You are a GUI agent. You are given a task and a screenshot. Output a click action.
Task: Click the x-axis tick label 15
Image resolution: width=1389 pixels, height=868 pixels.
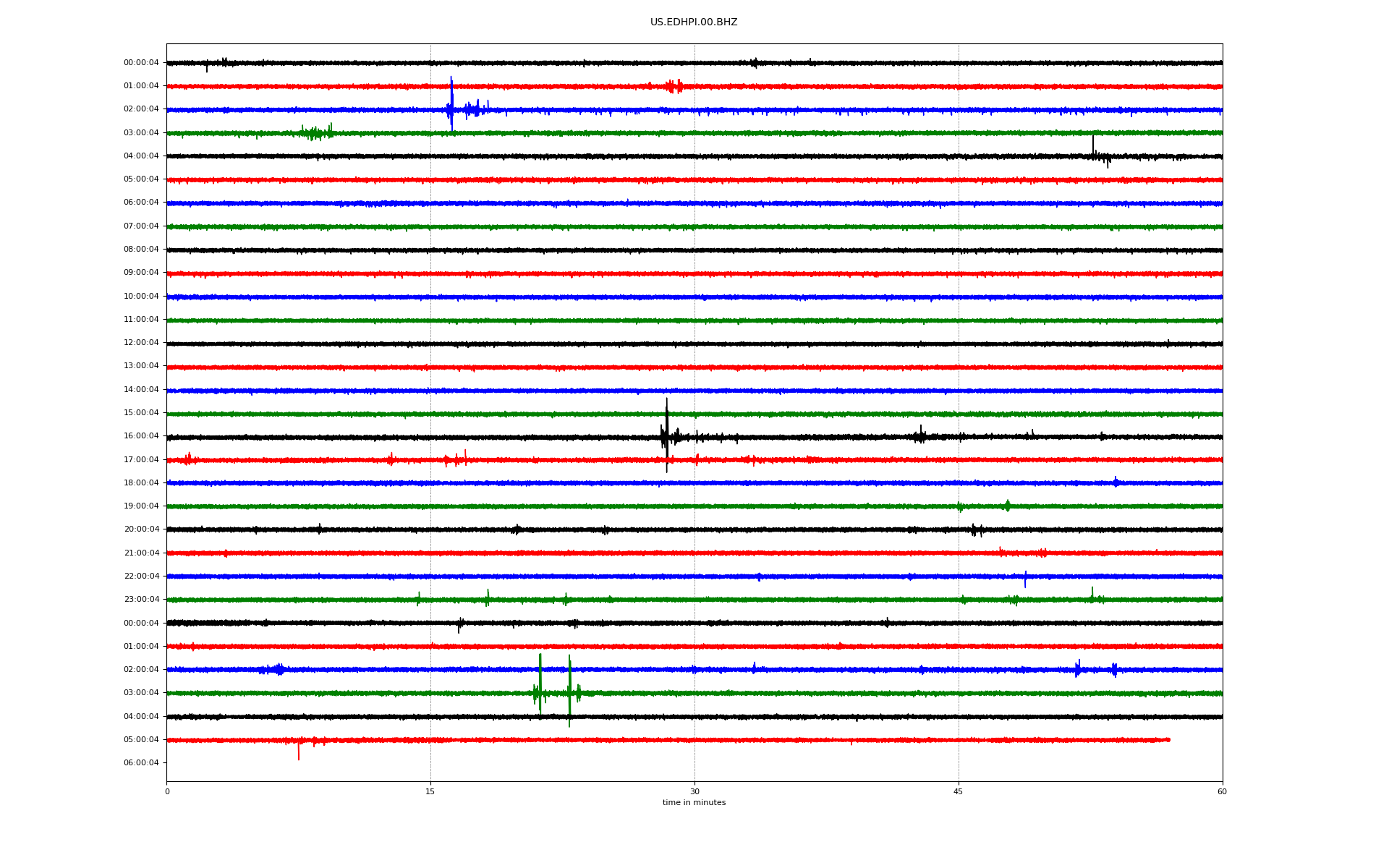coord(430,792)
